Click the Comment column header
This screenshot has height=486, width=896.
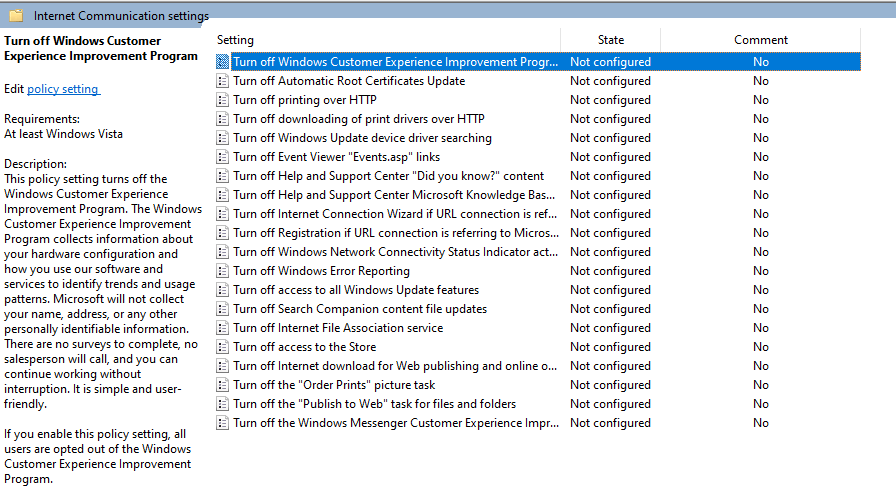point(761,40)
